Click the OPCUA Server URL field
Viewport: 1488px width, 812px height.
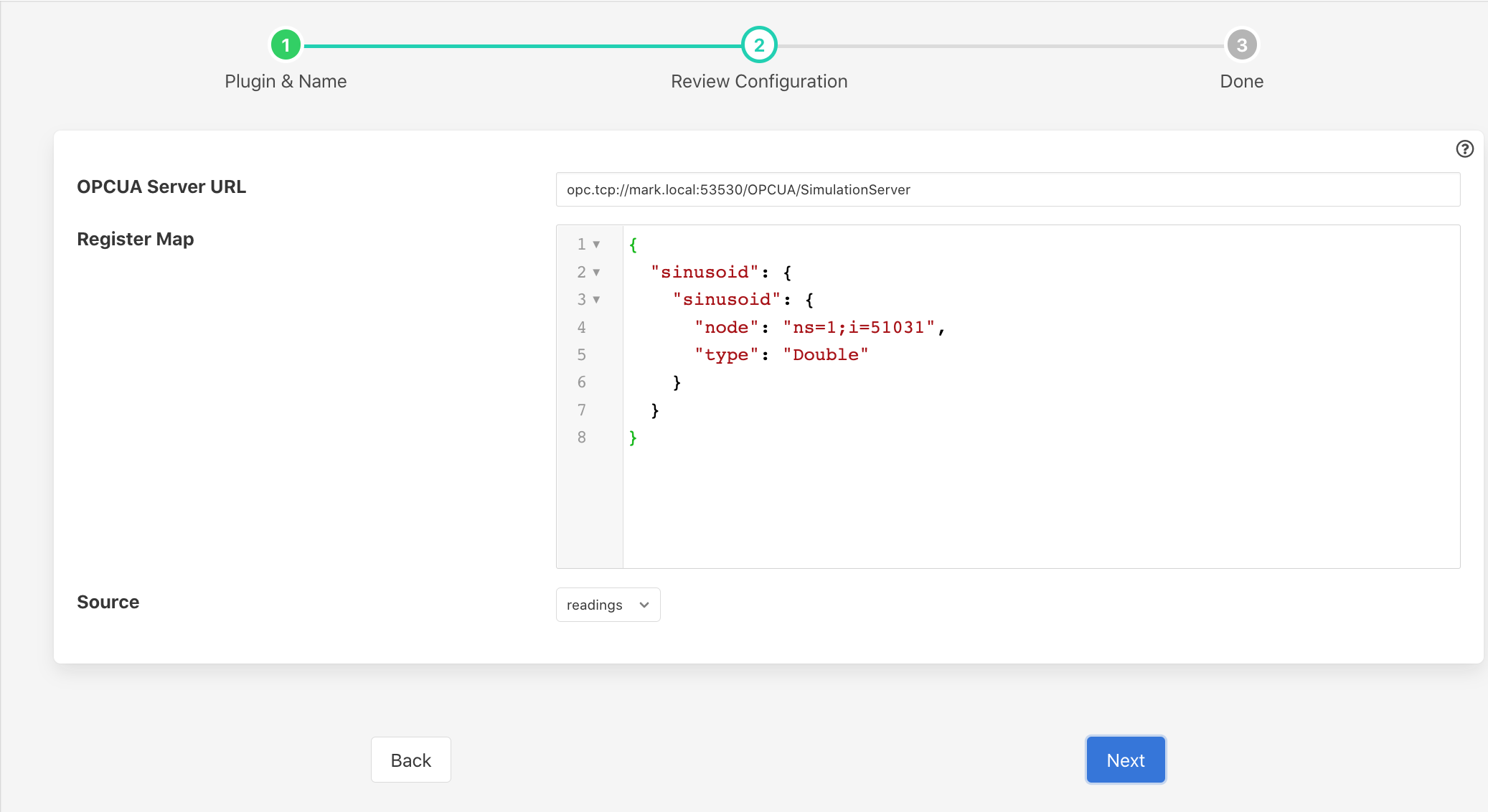tap(1007, 189)
